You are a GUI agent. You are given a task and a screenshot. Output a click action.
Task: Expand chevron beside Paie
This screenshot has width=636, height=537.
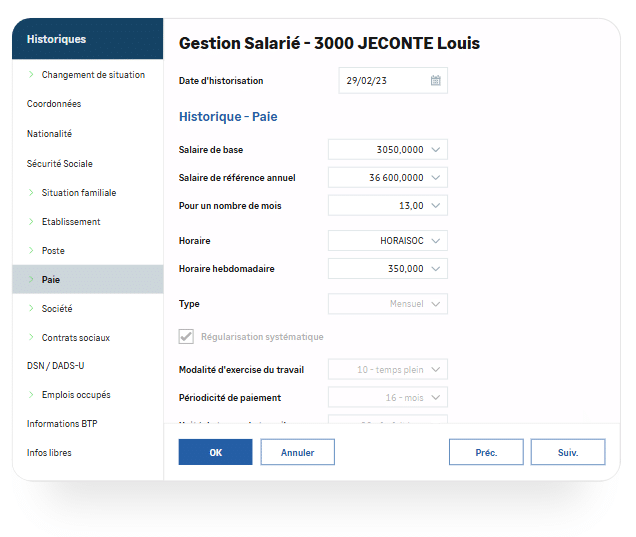click(x=31, y=279)
